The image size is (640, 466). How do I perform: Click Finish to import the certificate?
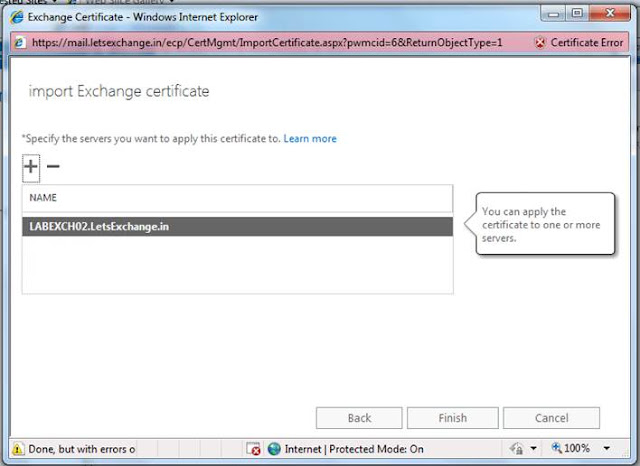coord(453,418)
